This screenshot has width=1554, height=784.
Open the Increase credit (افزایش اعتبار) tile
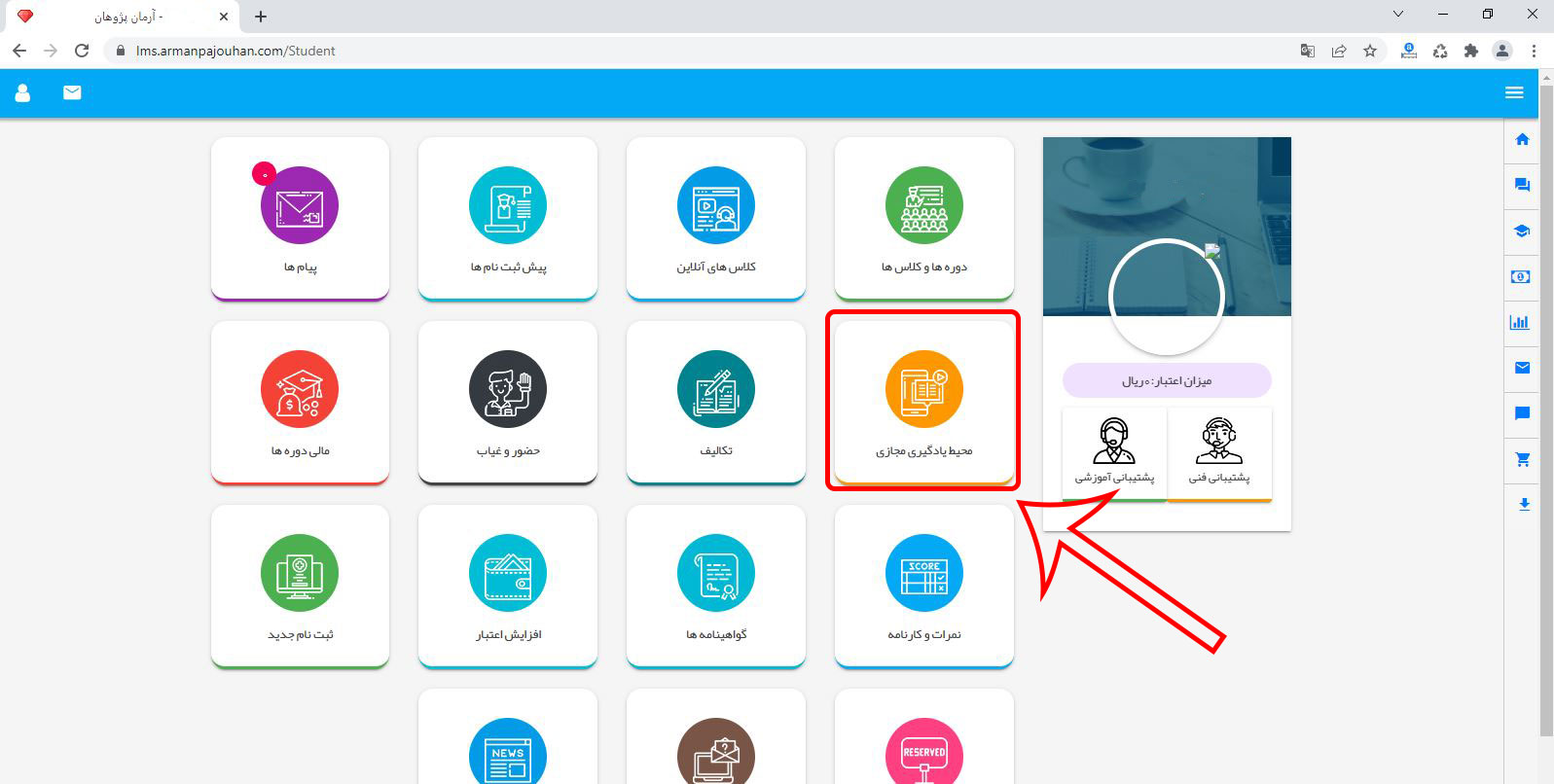coord(508,586)
